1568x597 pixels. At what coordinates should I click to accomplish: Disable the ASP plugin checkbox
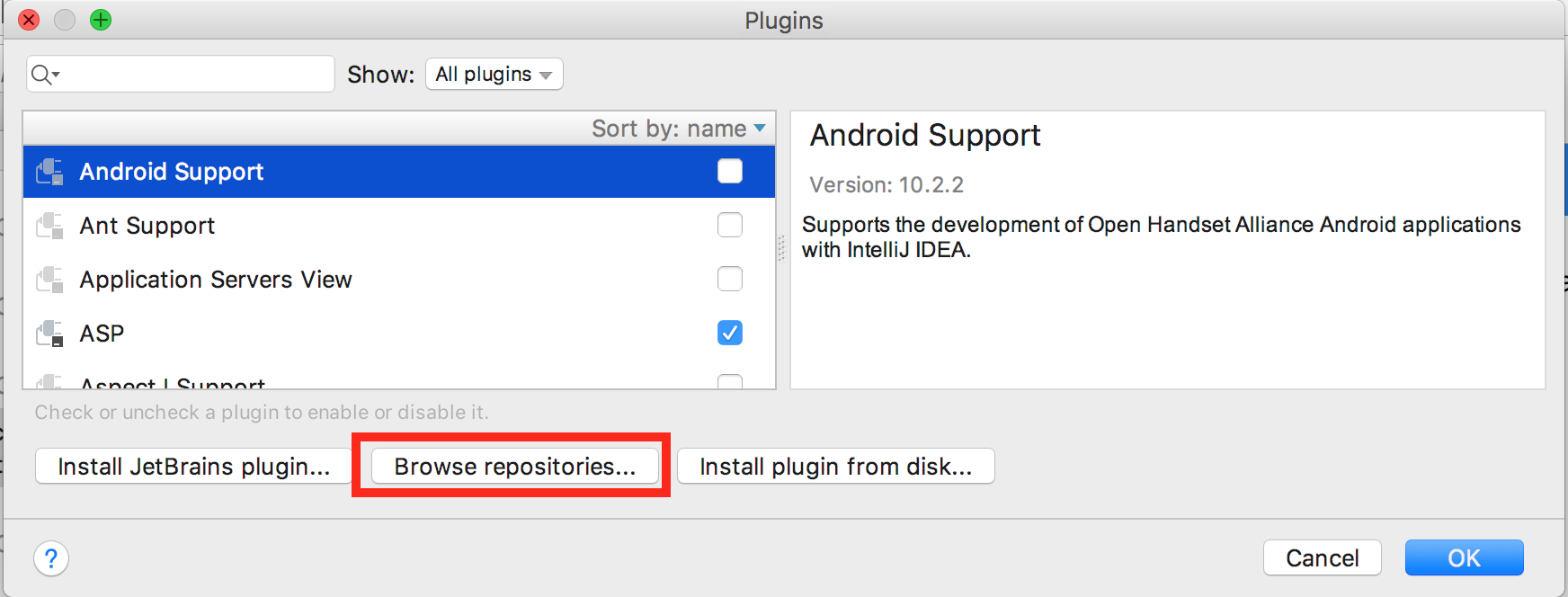point(729,333)
